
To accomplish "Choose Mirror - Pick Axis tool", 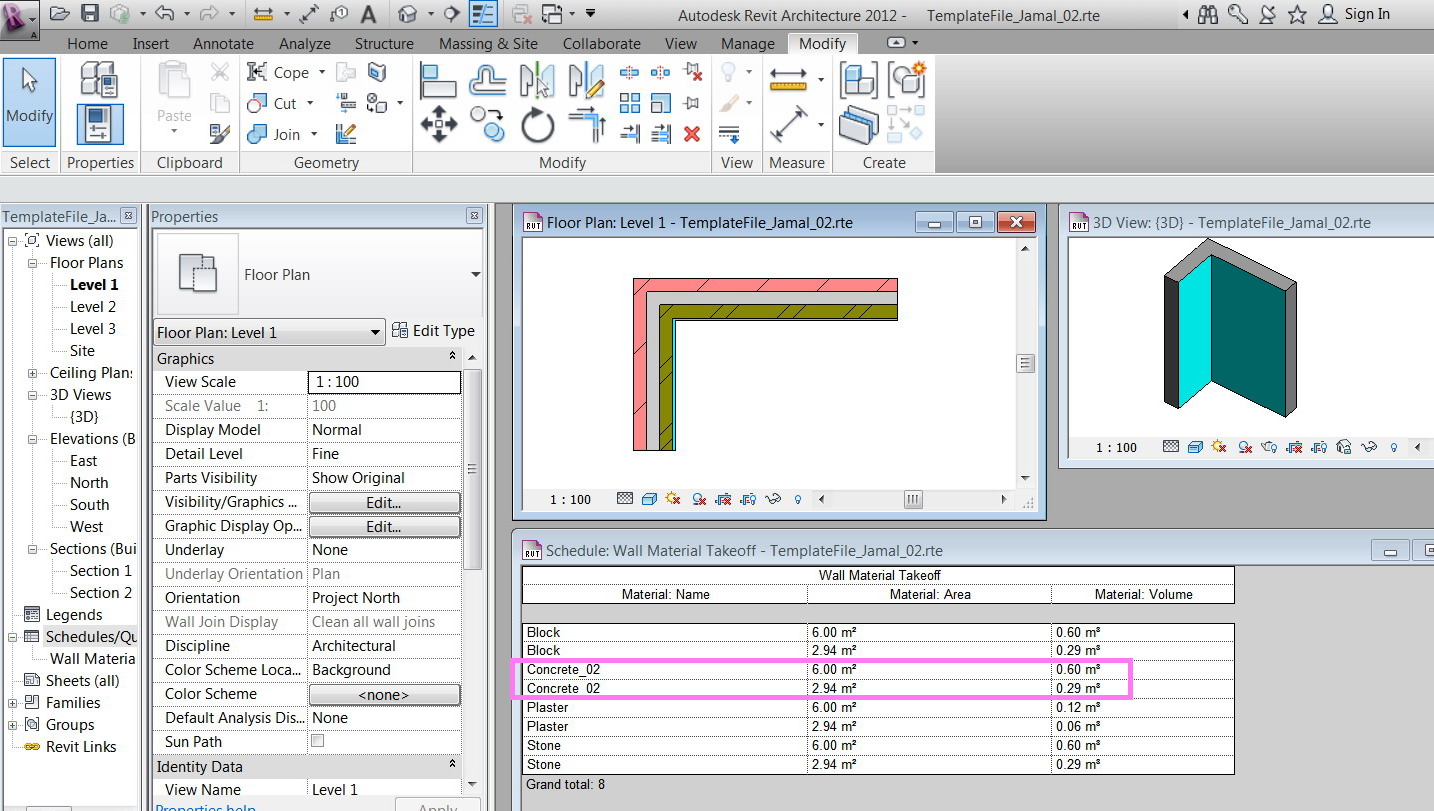I will pyautogui.click(x=537, y=79).
